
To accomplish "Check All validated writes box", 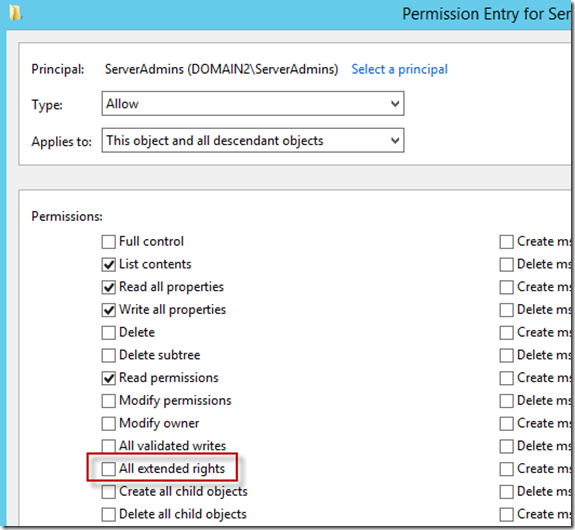I will tap(109, 446).
